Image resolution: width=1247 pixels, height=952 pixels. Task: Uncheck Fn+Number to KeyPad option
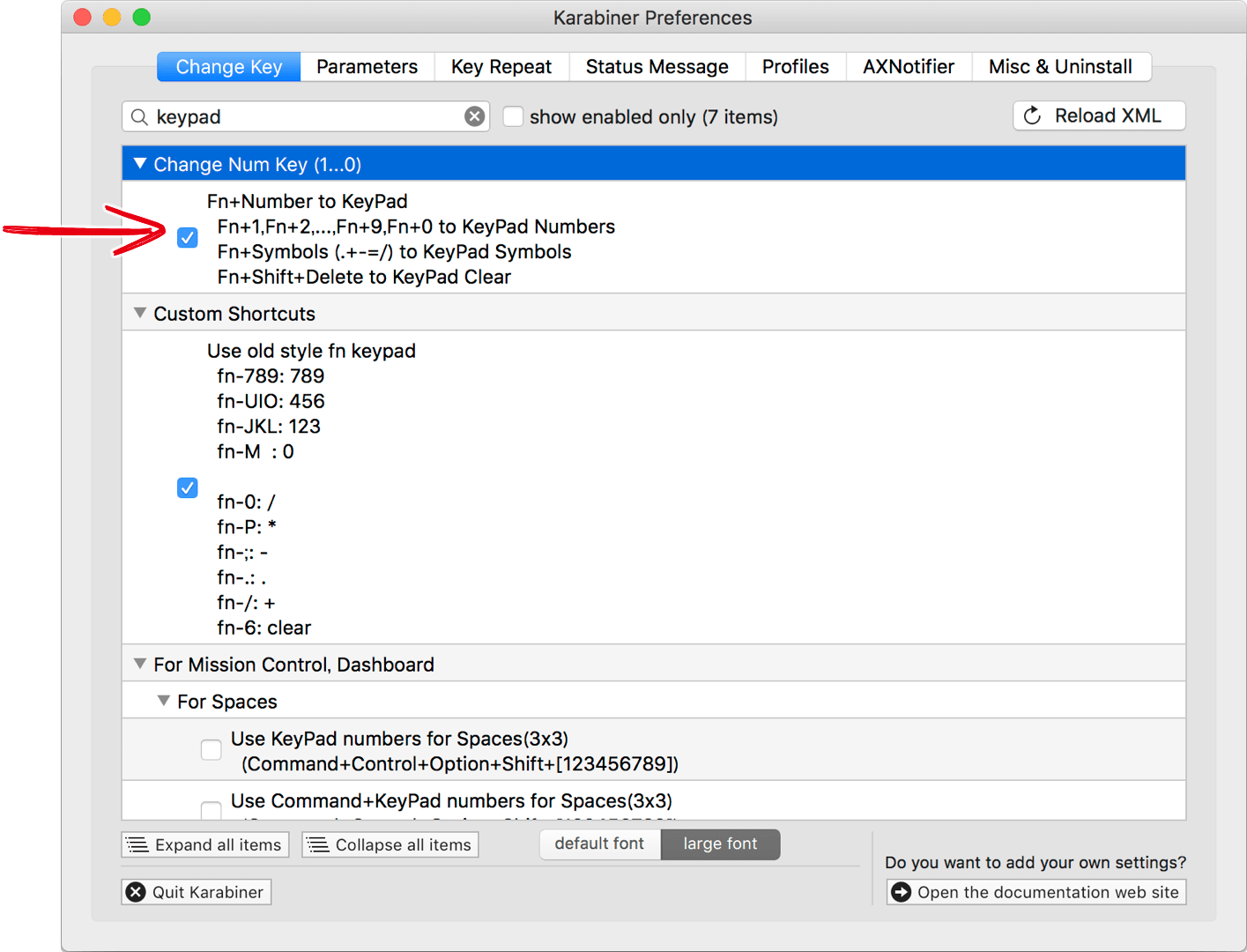(x=188, y=238)
